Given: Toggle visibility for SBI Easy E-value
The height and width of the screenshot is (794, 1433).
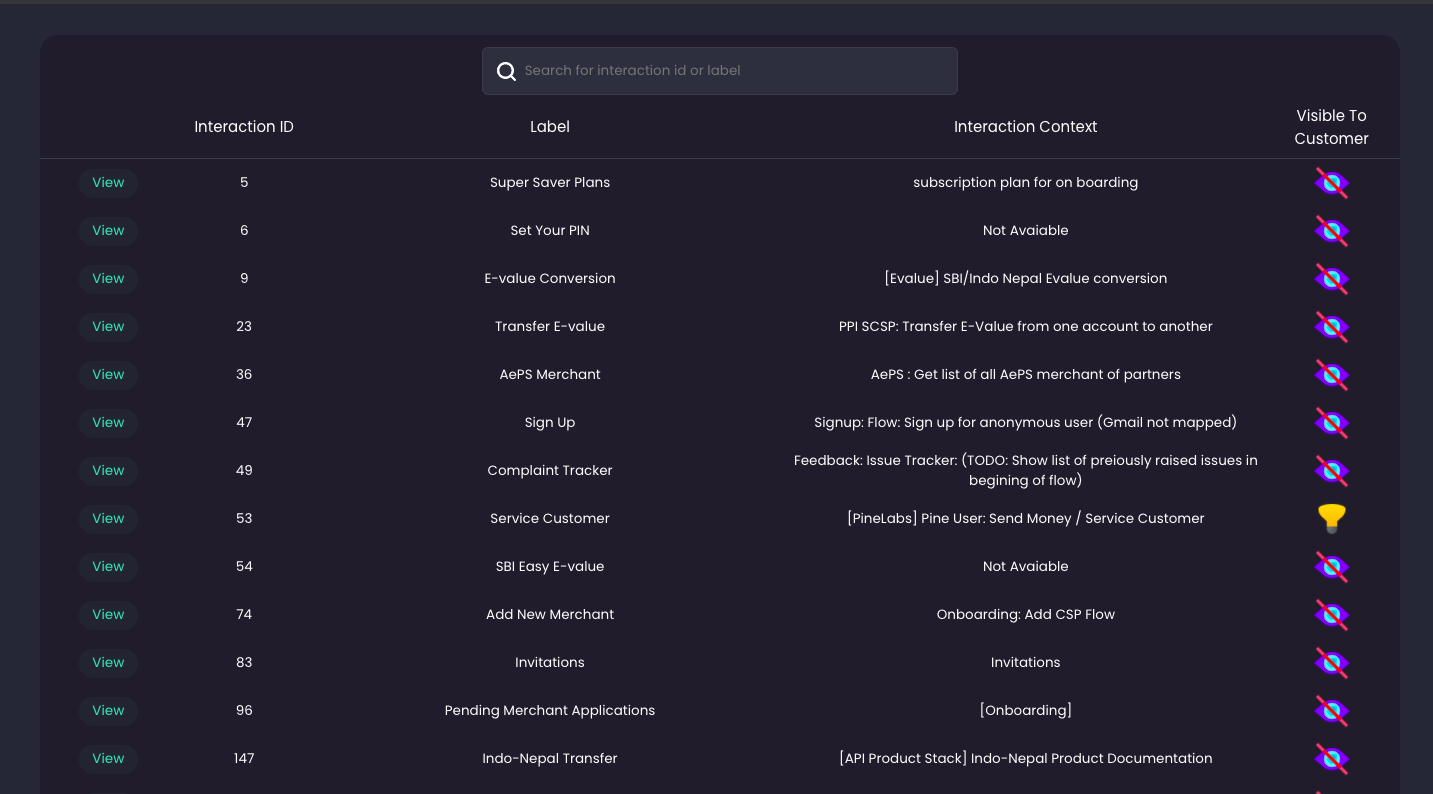Looking at the screenshot, I should tap(1331, 567).
